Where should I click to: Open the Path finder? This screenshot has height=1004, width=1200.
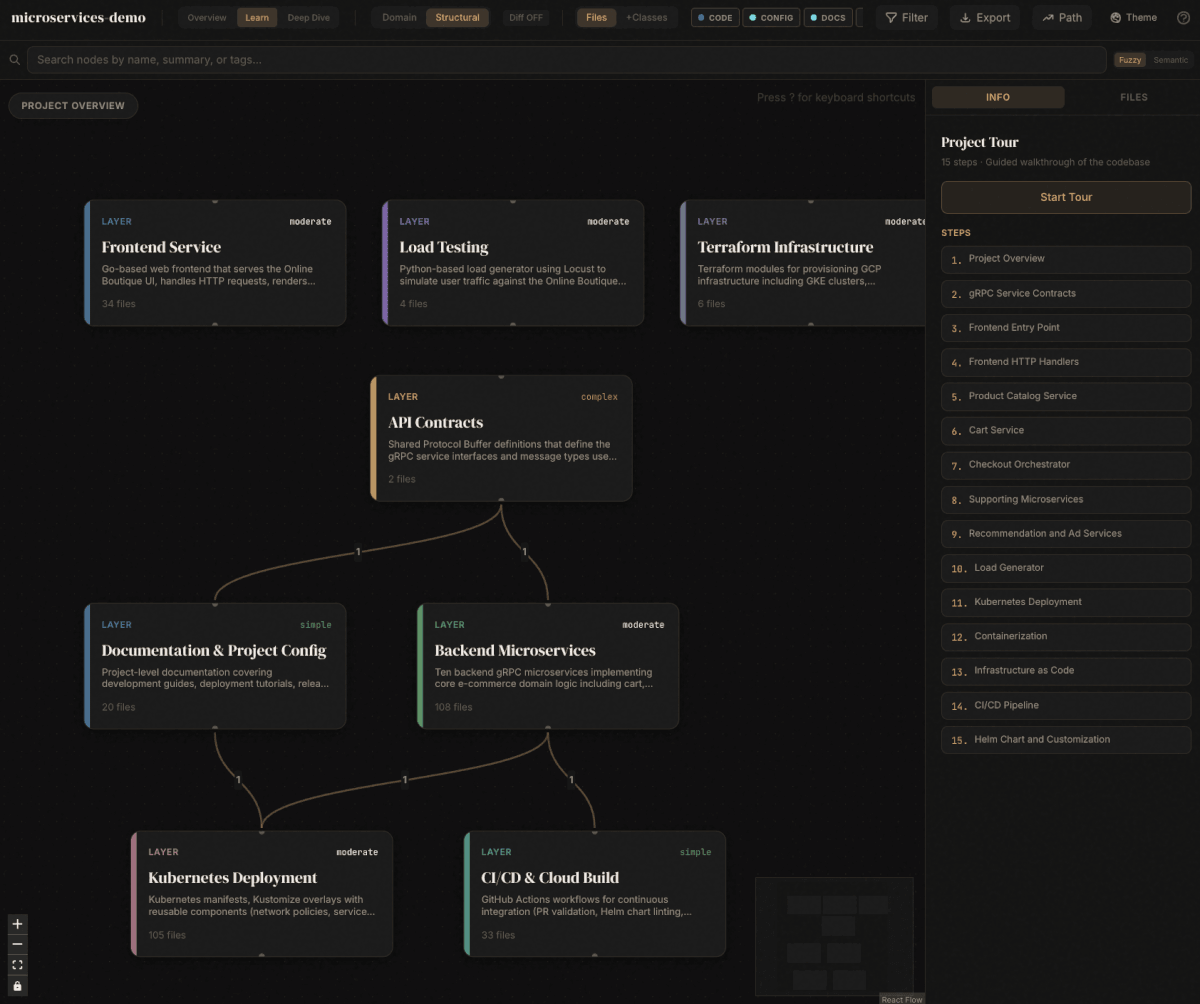click(x=1062, y=18)
